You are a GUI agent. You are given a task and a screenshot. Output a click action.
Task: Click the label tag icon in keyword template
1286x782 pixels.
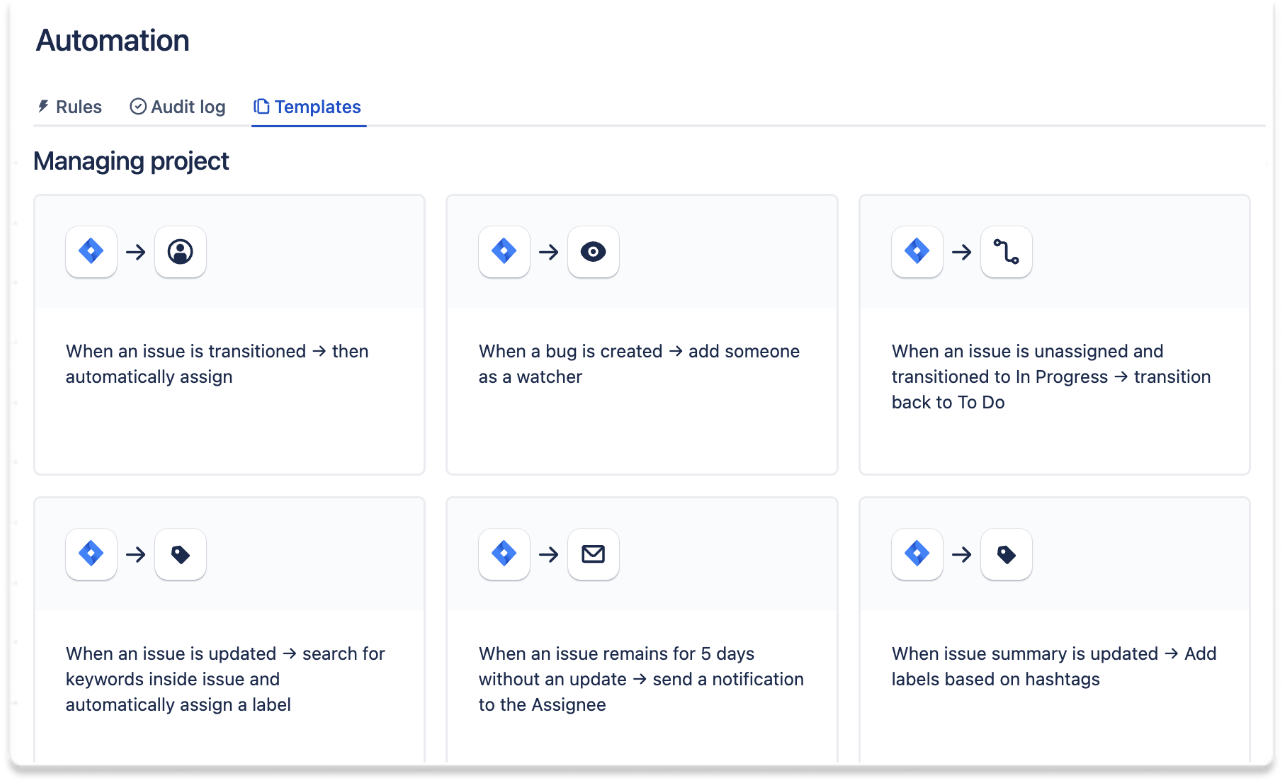(x=180, y=554)
